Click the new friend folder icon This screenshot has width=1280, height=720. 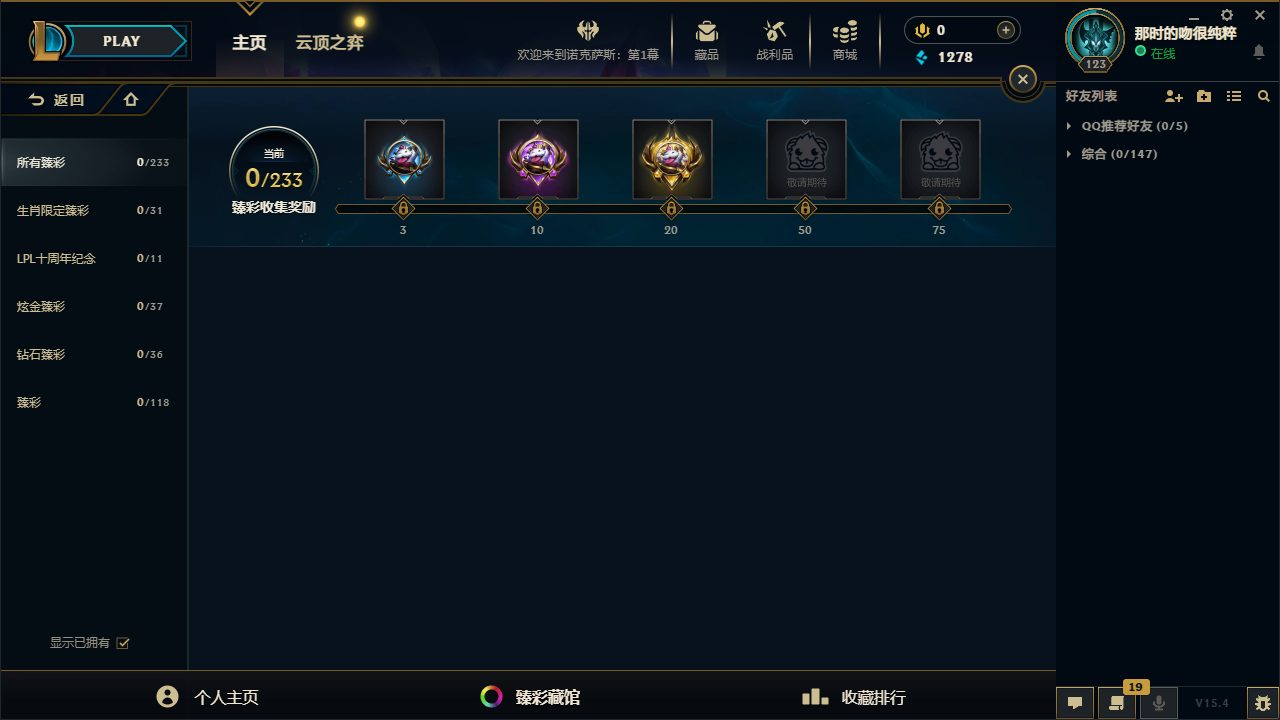pyautogui.click(x=1204, y=96)
